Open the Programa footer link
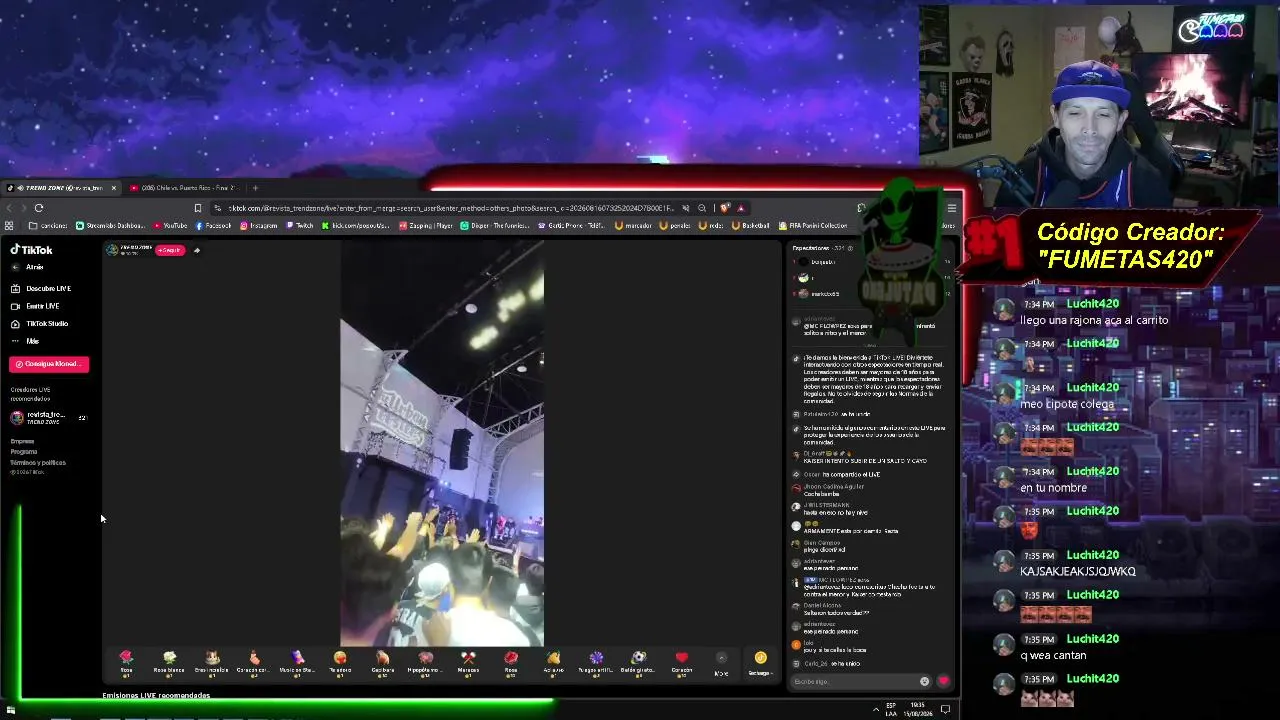The height and width of the screenshot is (720, 1280). point(24,452)
